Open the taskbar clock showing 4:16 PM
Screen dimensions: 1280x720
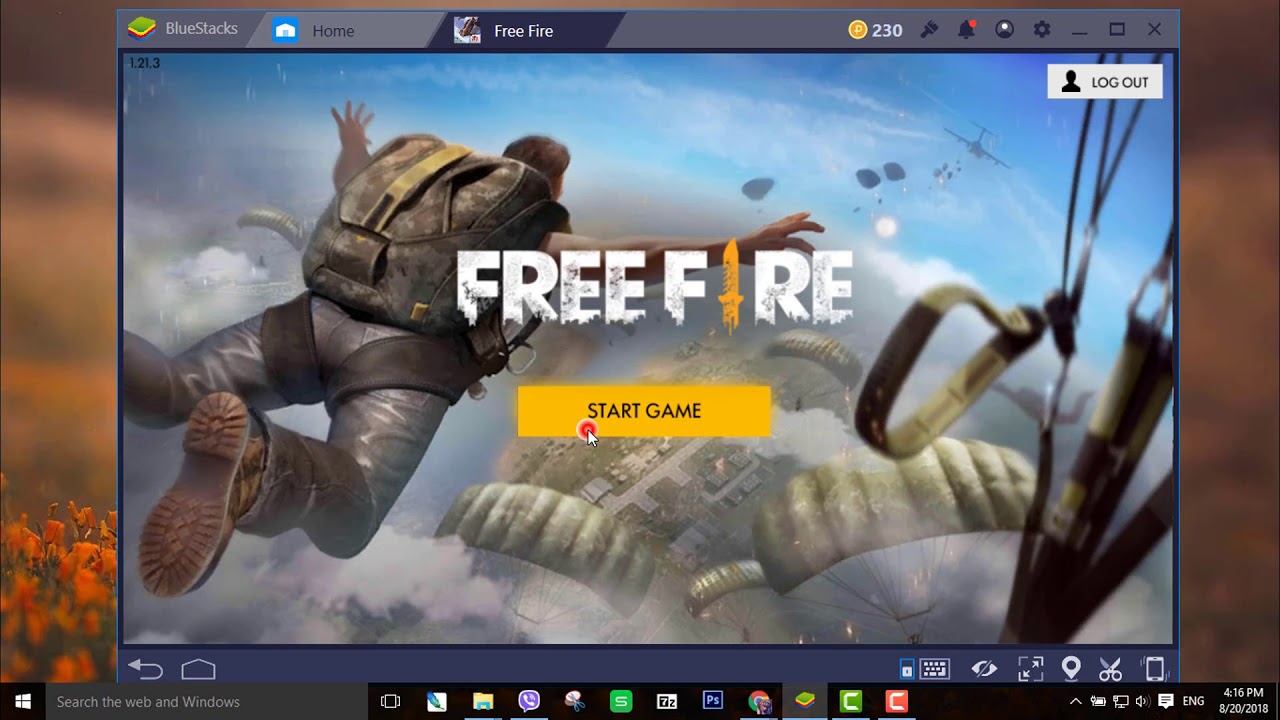click(x=1241, y=701)
